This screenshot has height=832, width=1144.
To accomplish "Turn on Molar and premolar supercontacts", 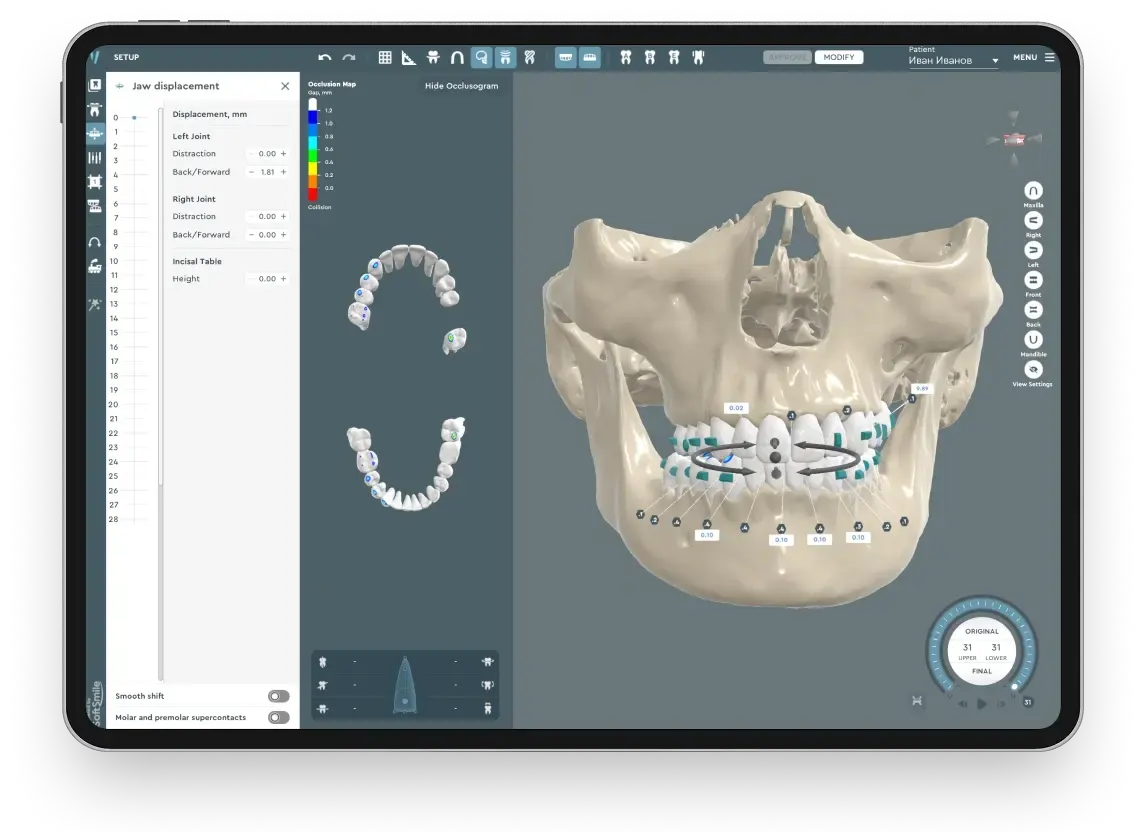I will point(278,717).
